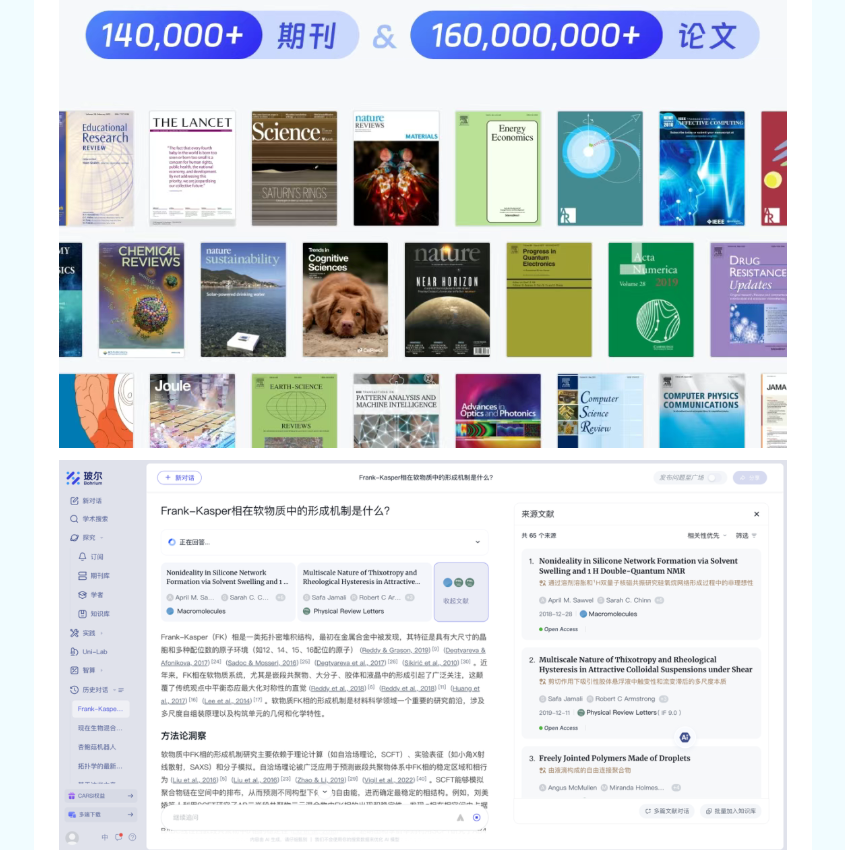Close the 来源文献 sources panel
Screen dimensions: 845x850
pyautogui.click(x=756, y=514)
